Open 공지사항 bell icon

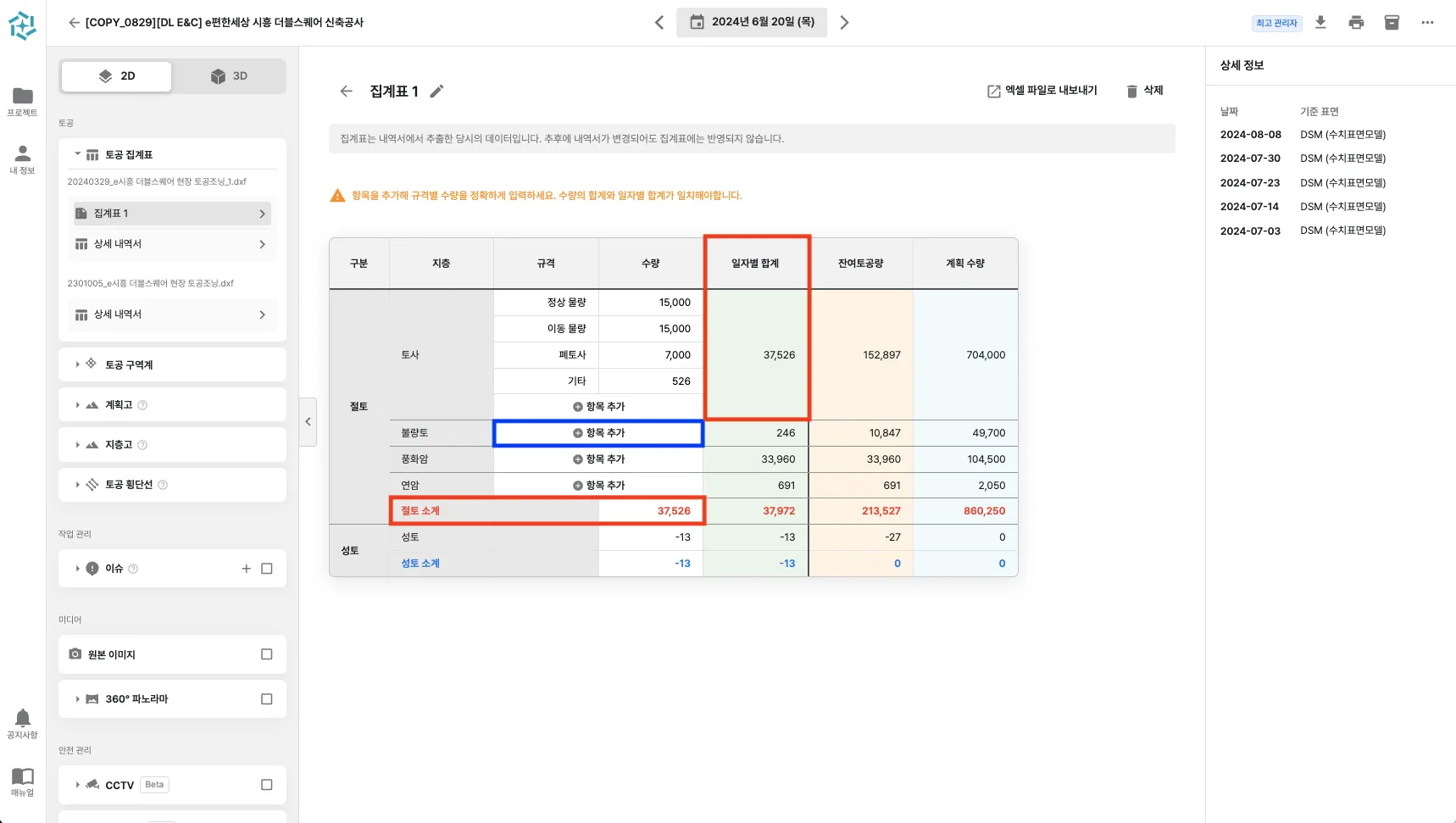click(23, 718)
